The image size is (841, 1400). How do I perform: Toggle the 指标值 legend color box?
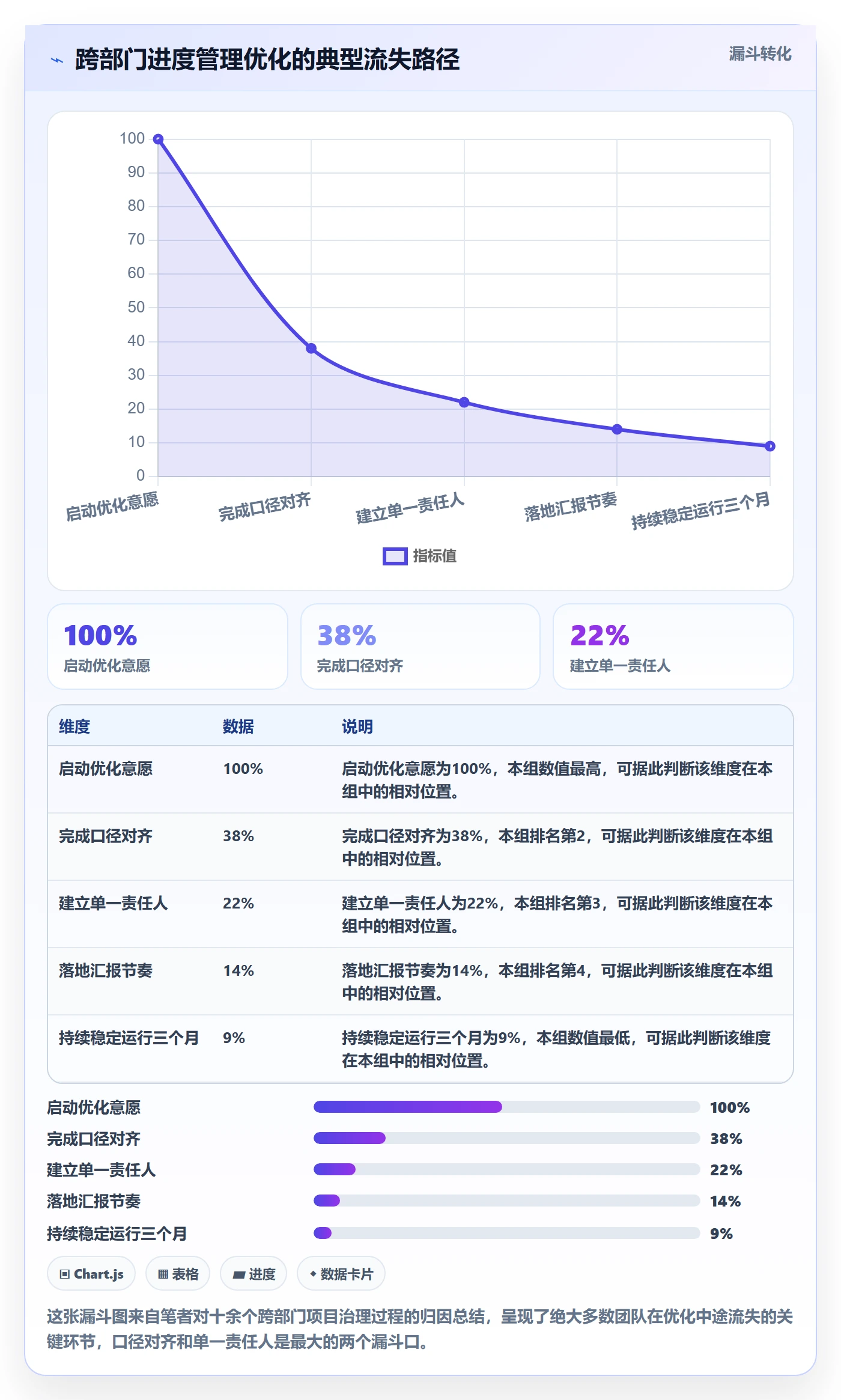[395, 556]
